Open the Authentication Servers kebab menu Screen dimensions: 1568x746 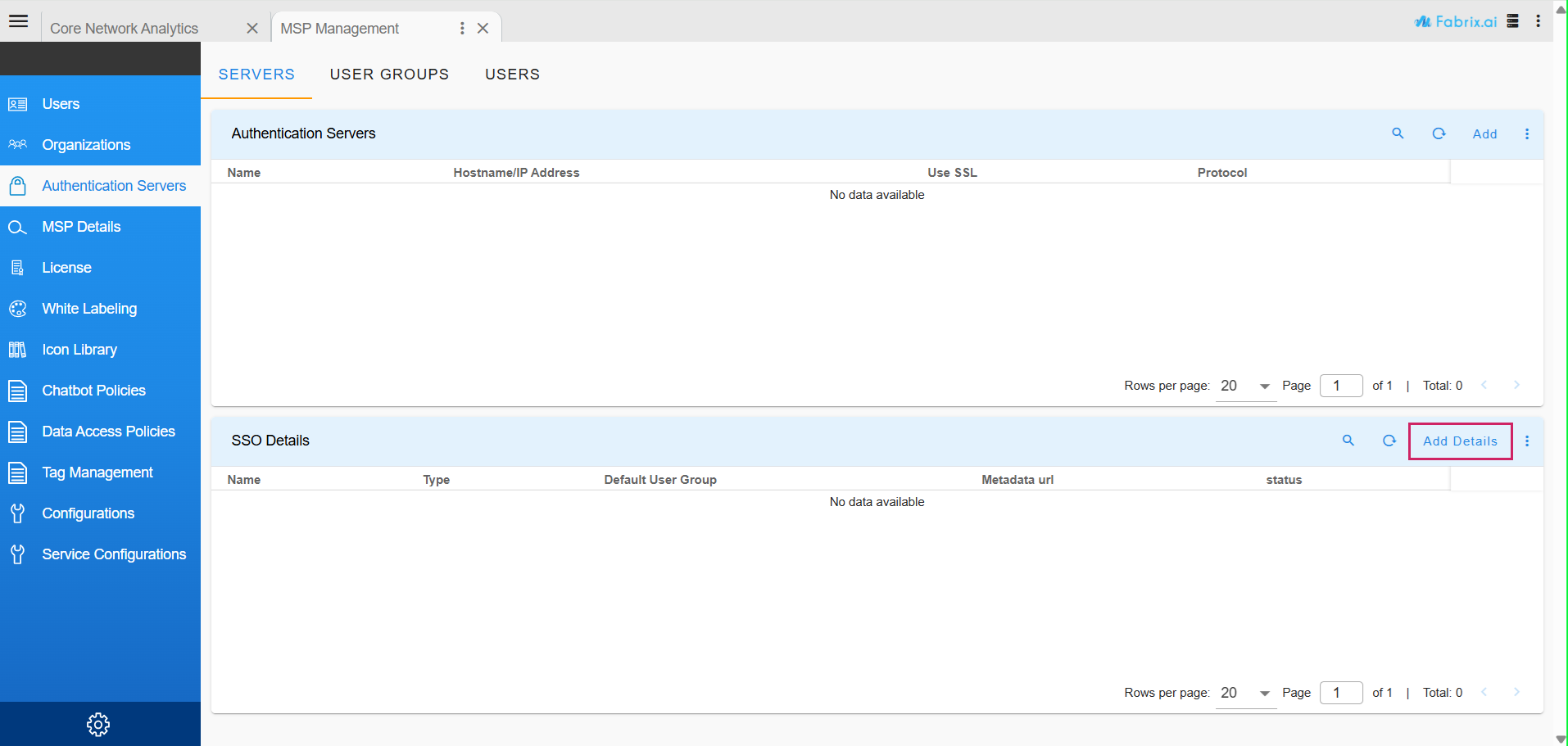[x=1527, y=133]
